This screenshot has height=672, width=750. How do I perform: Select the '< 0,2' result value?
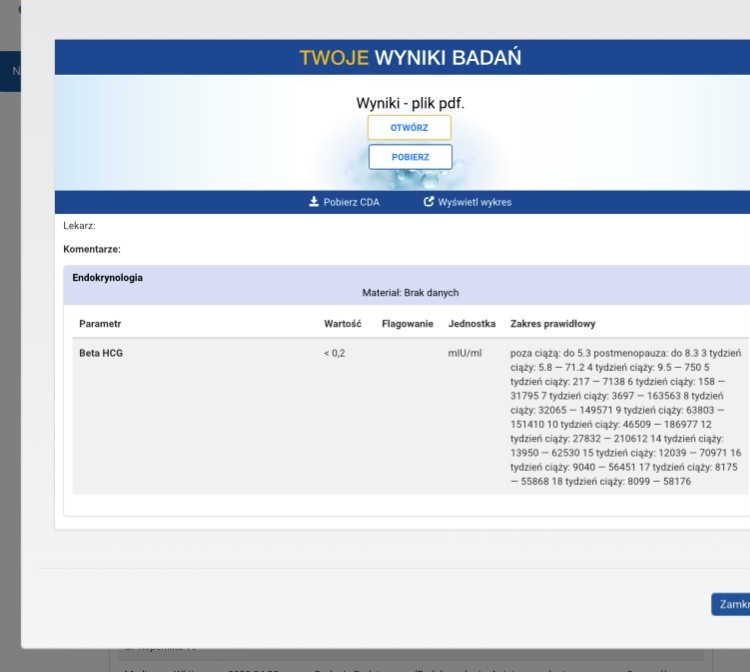(334, 353)
